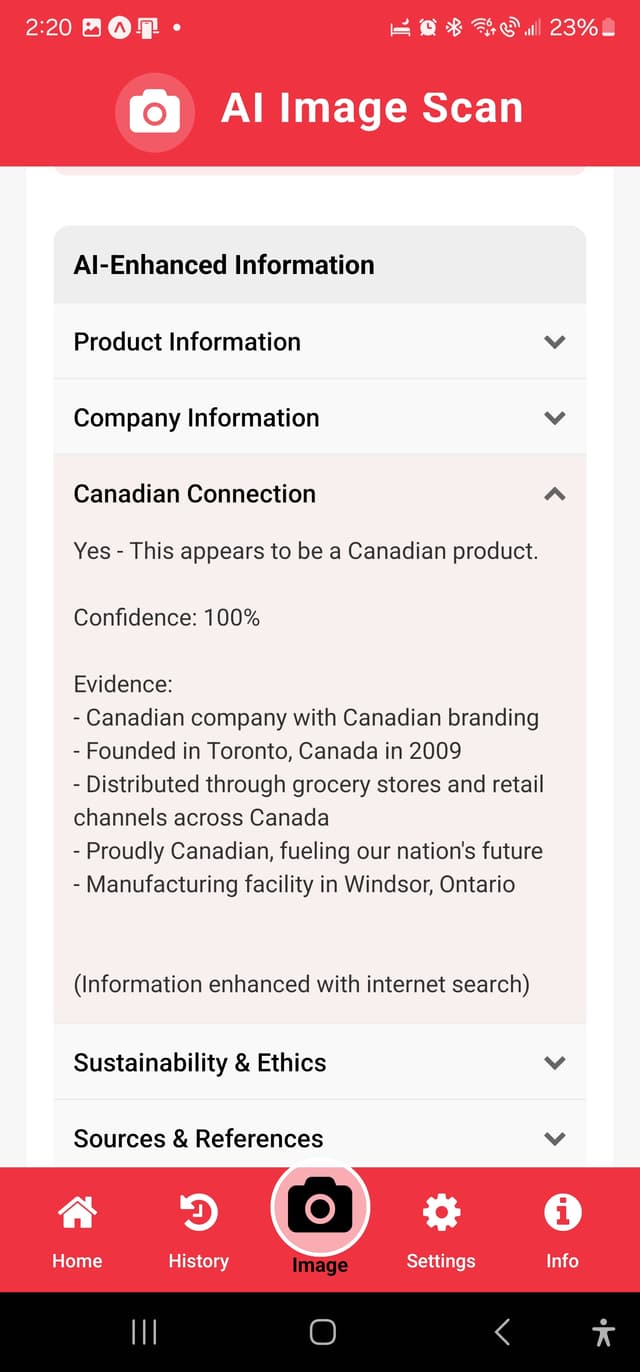Viewport: 640px width, 1372px height.
Task: Click the camera icon beside AI Image Scan
Action: click(x=155, y=108)
